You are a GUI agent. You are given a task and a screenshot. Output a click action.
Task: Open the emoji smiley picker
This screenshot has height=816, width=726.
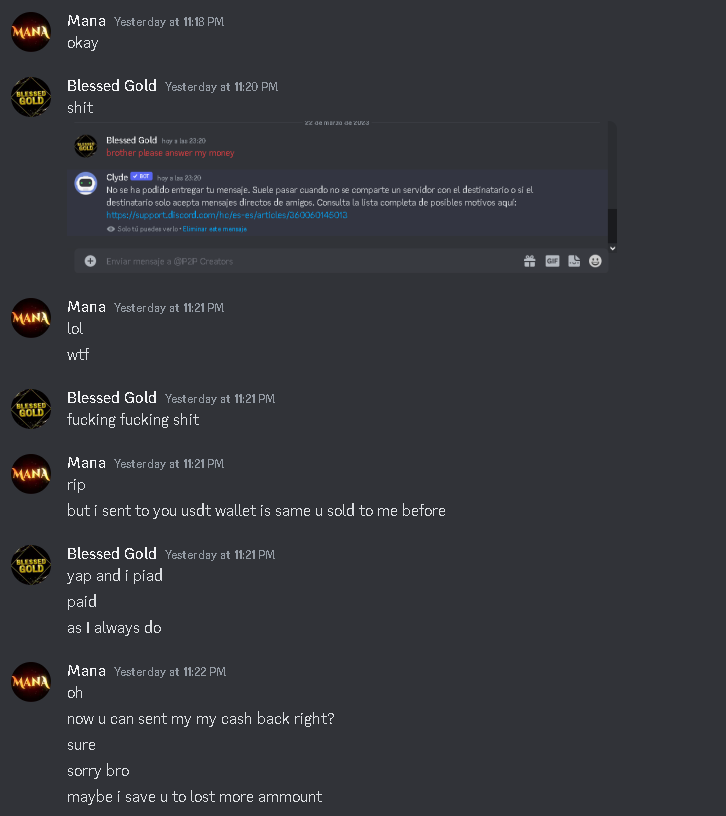(595, 261)
